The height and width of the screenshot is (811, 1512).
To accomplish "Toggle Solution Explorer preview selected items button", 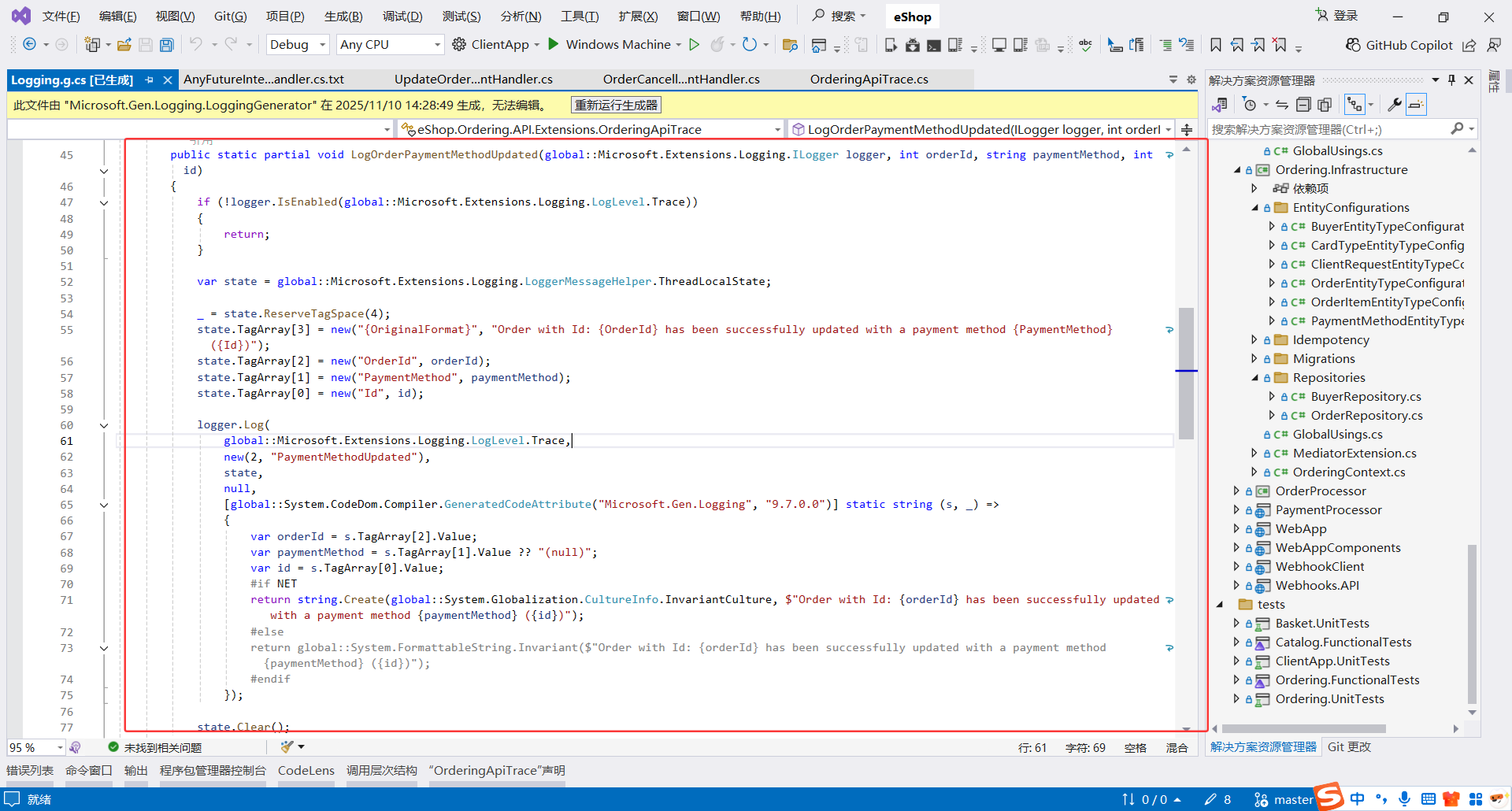I will [1416, 105].
